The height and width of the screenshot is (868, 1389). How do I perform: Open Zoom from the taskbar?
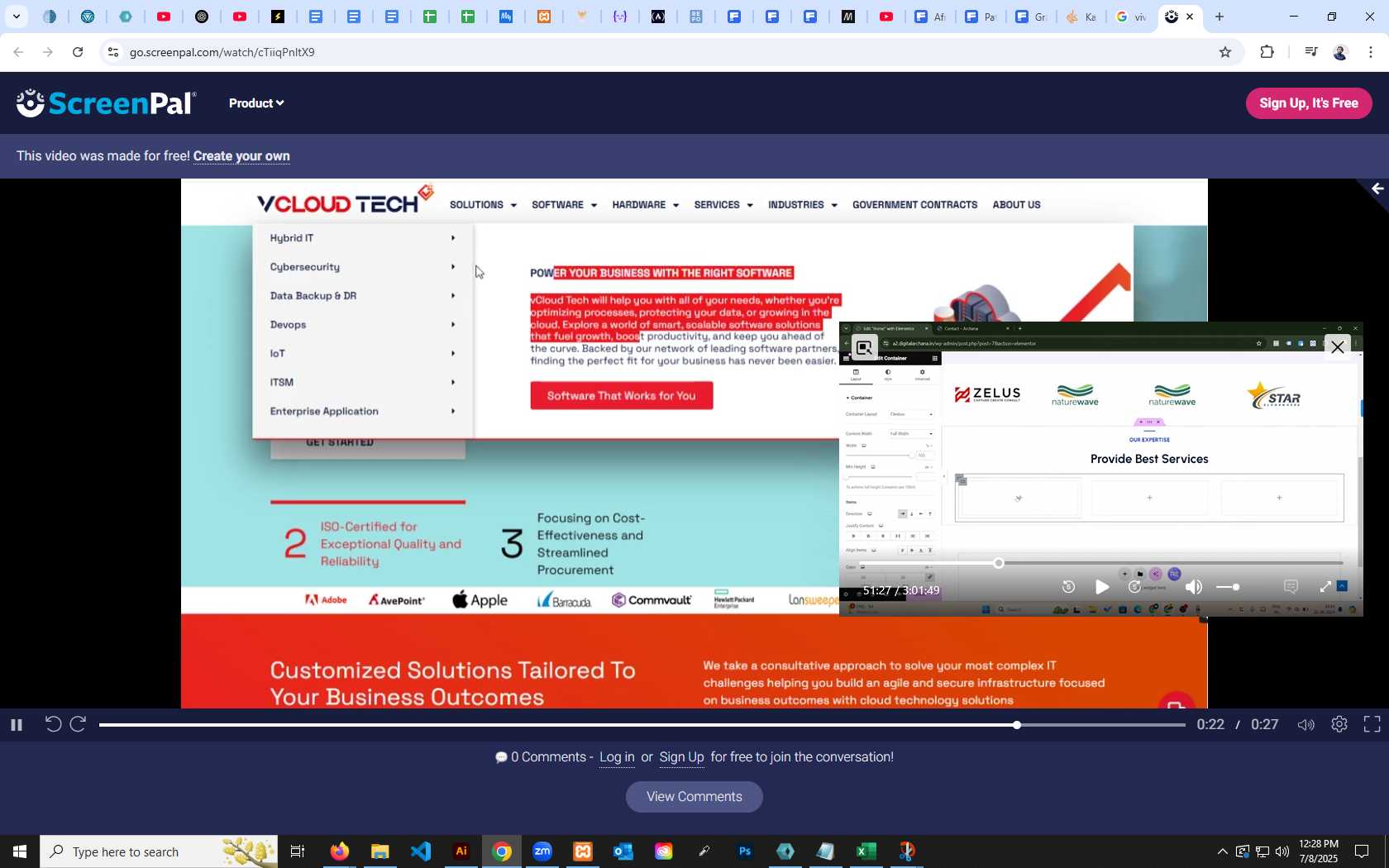click(542, 851)
